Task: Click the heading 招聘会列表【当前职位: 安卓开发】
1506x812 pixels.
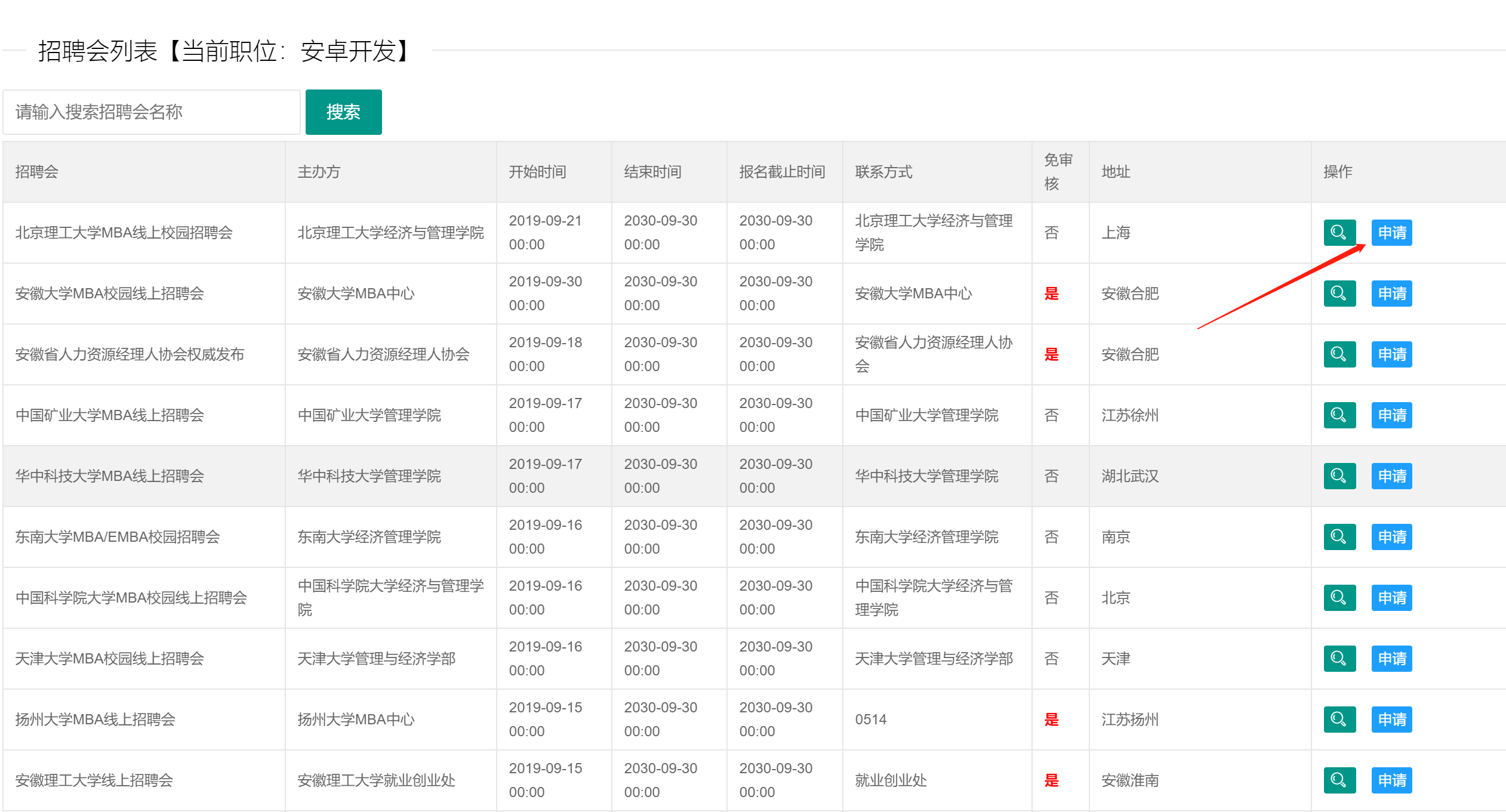Action: coord(226,51)
